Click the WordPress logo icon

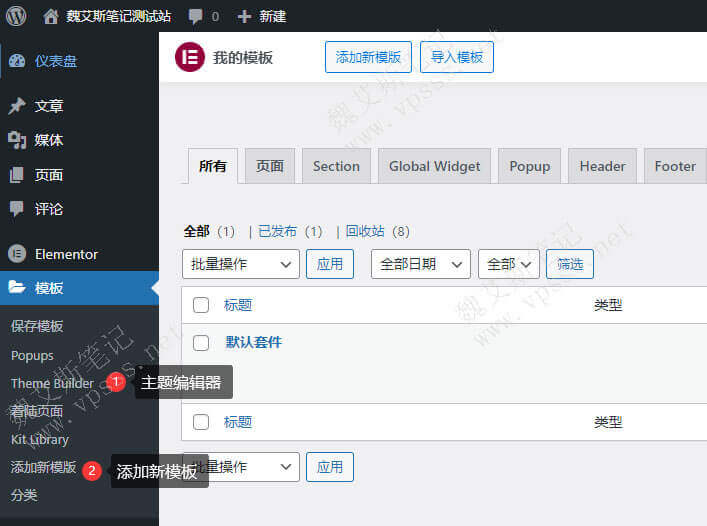pos(16,16)
